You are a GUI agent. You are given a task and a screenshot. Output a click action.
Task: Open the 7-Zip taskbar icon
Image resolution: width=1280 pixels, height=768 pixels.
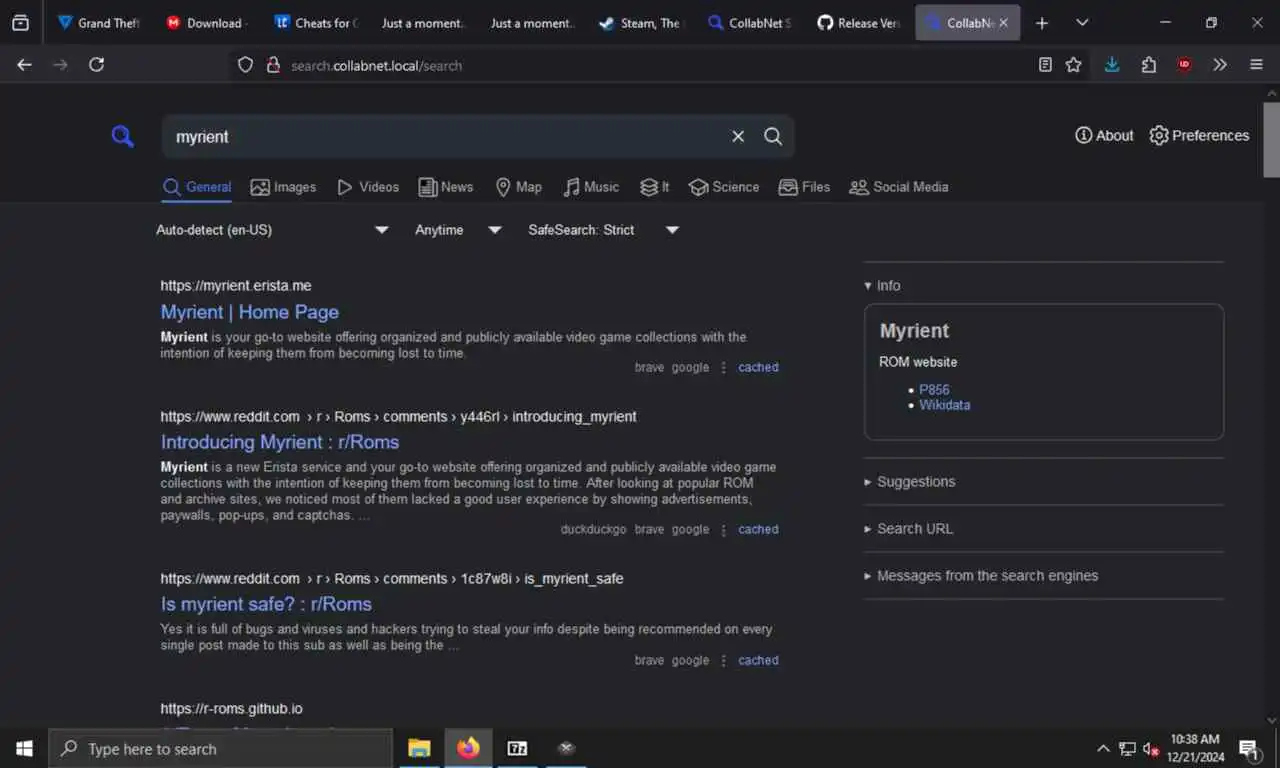(517, 748)
